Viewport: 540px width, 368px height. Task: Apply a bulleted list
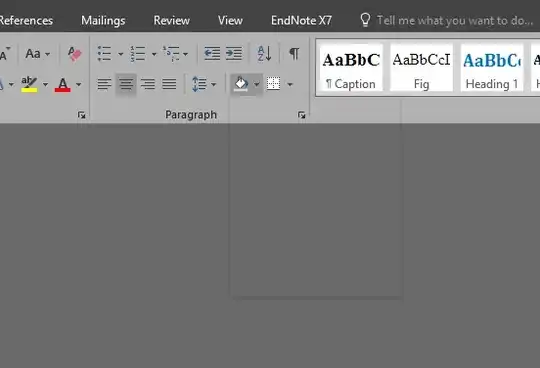(x=104, y=54)
